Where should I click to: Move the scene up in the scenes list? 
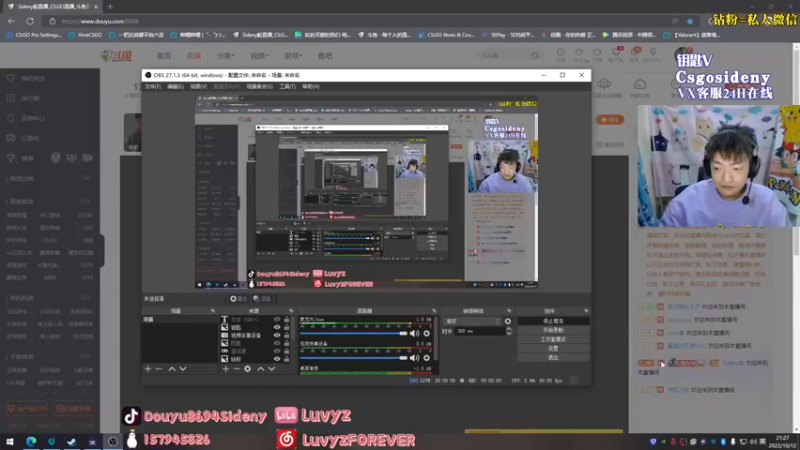[172, 368]
